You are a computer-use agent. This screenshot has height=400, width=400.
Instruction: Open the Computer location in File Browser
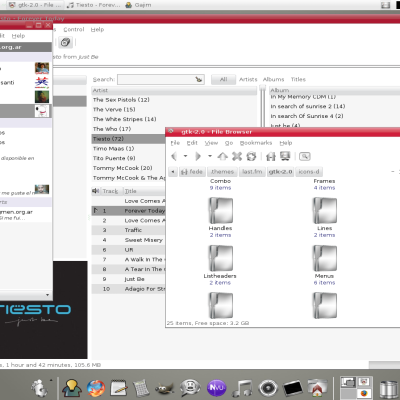click(x=285, y=156)
